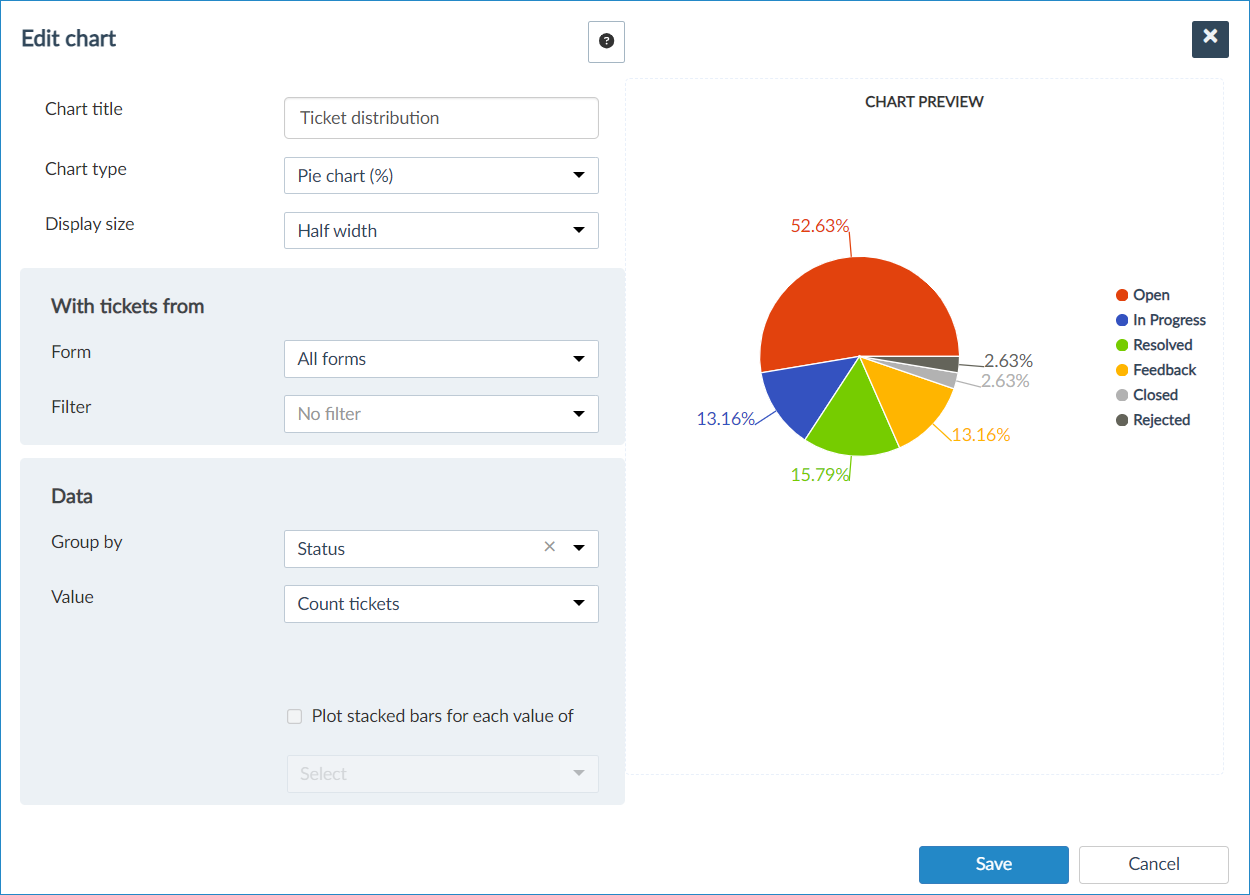
Task: Click the Closed legend marker
Action: (1122, 395)
